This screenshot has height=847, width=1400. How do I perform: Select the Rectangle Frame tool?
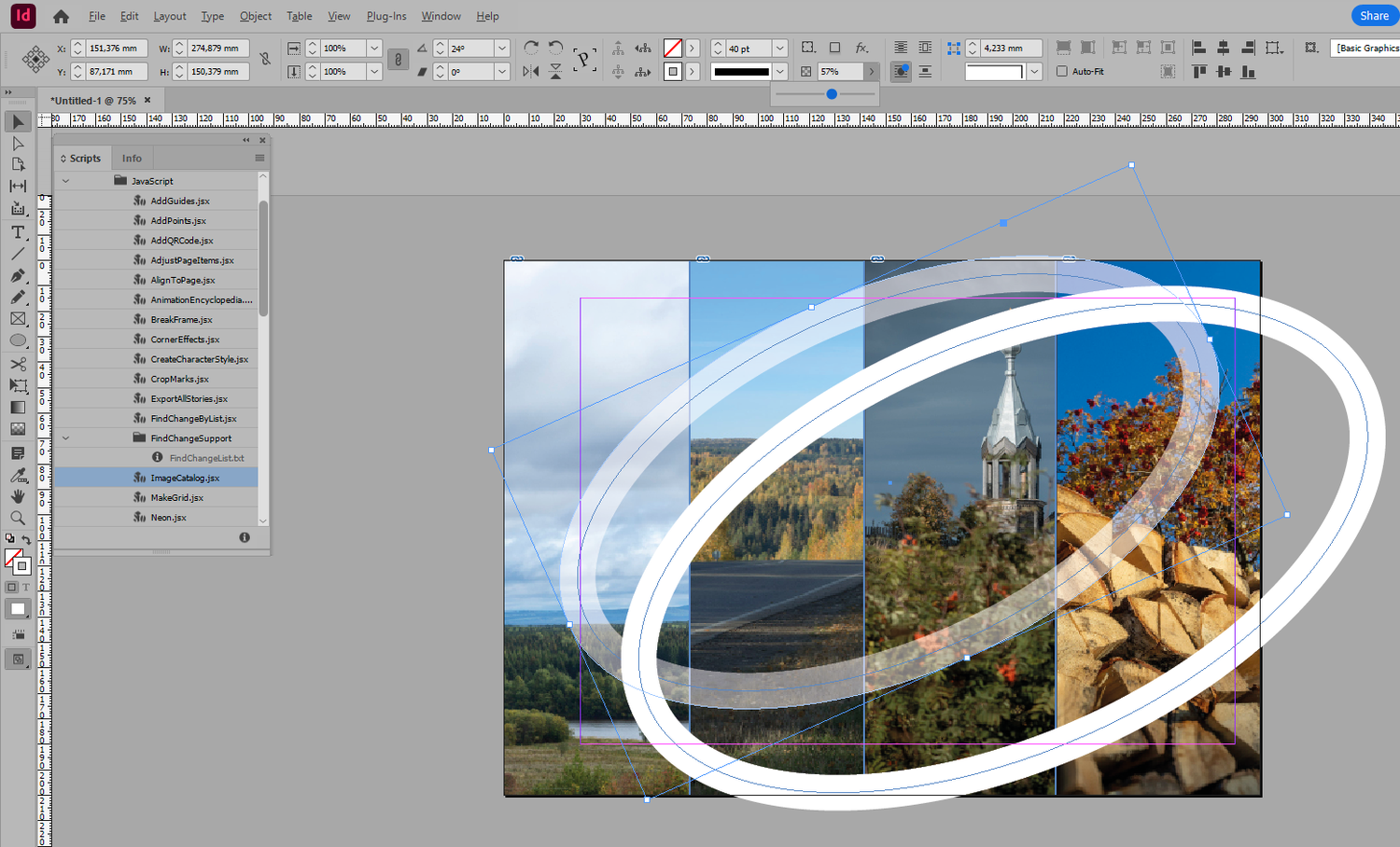(x=18, y=319)
